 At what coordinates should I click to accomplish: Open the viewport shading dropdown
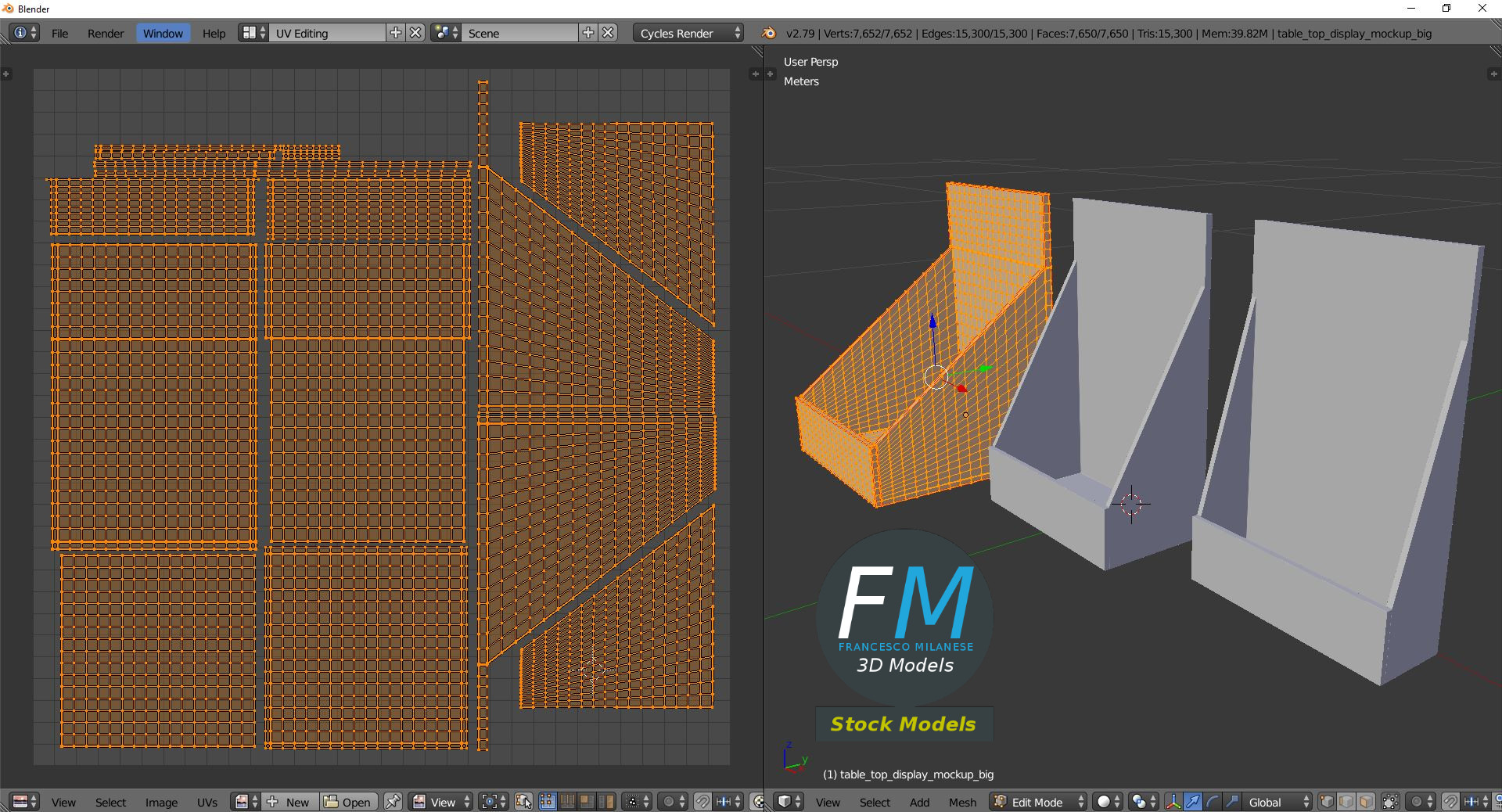[1108, 802]
